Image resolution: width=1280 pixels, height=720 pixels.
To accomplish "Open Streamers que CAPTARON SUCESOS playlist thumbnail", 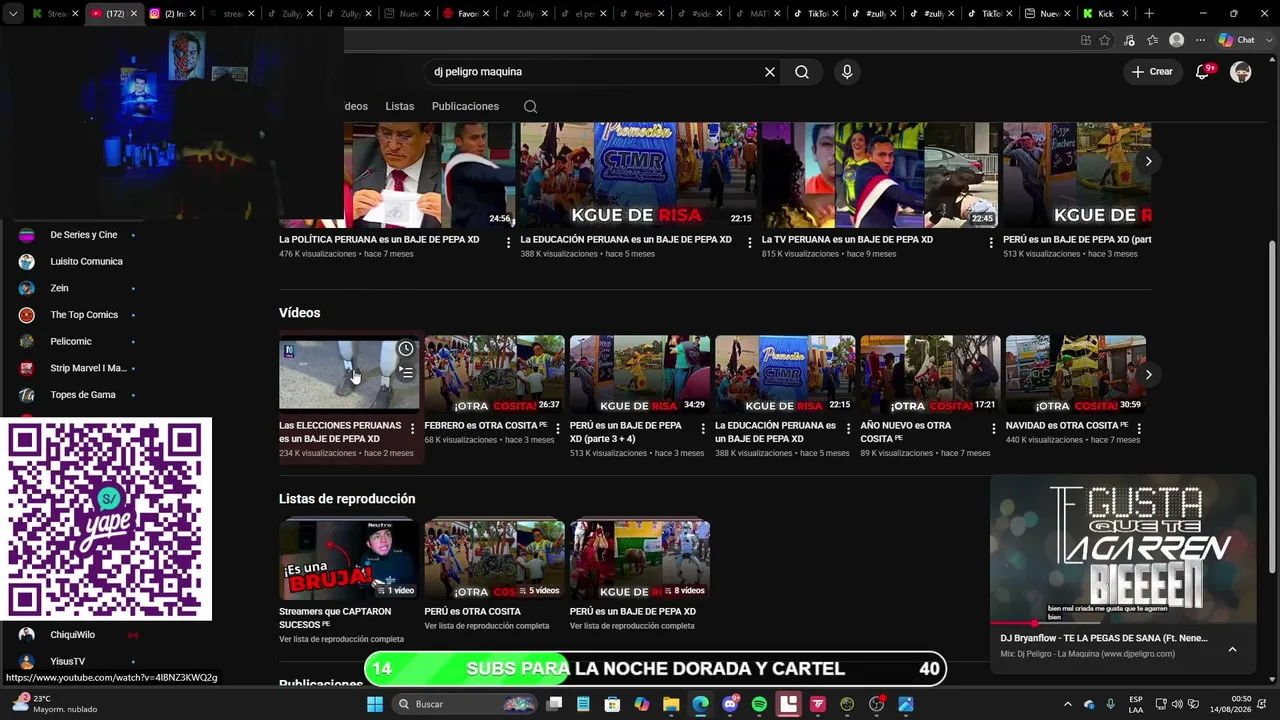I will [349, 560].
